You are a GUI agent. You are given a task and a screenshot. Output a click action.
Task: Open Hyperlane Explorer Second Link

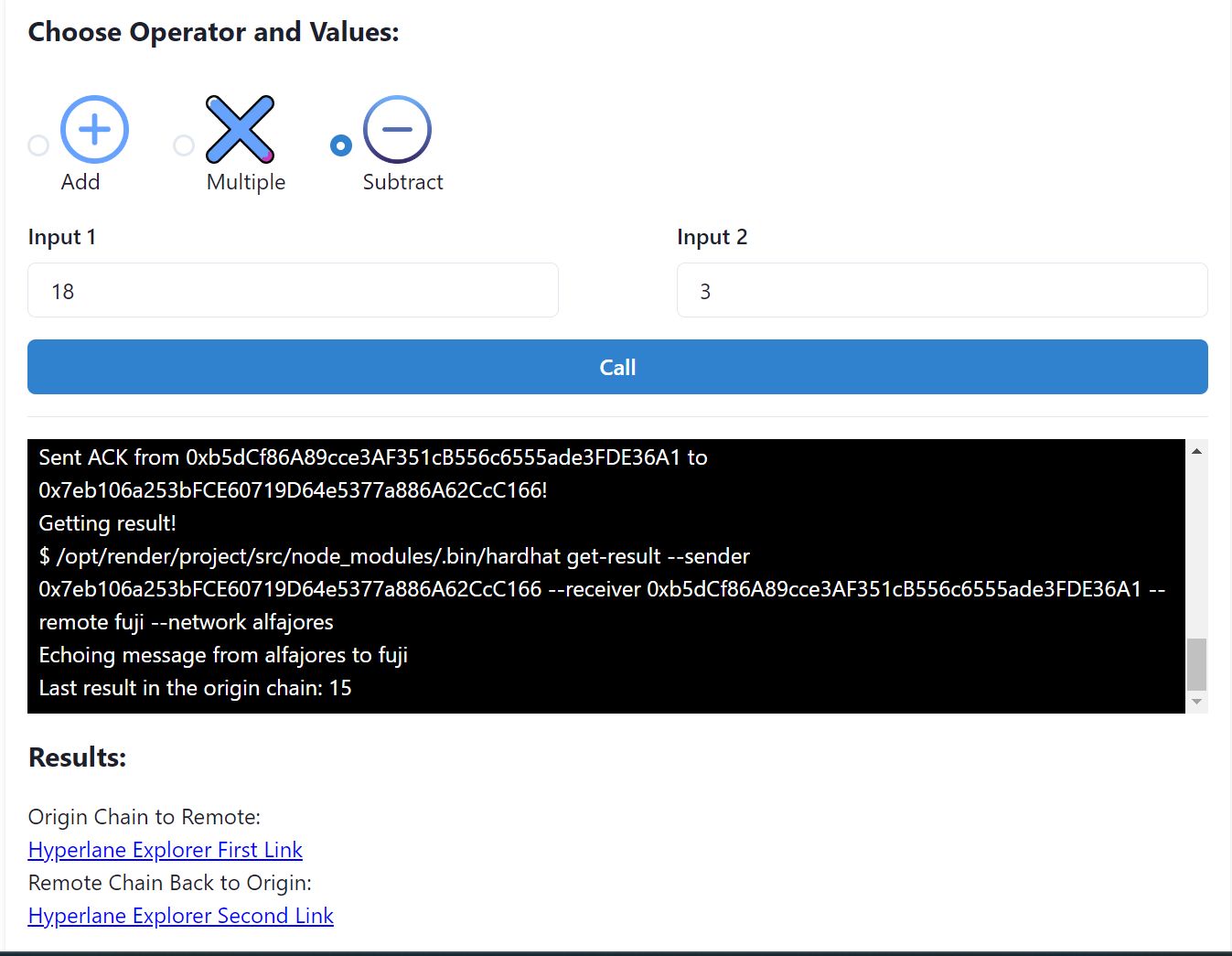181,916
